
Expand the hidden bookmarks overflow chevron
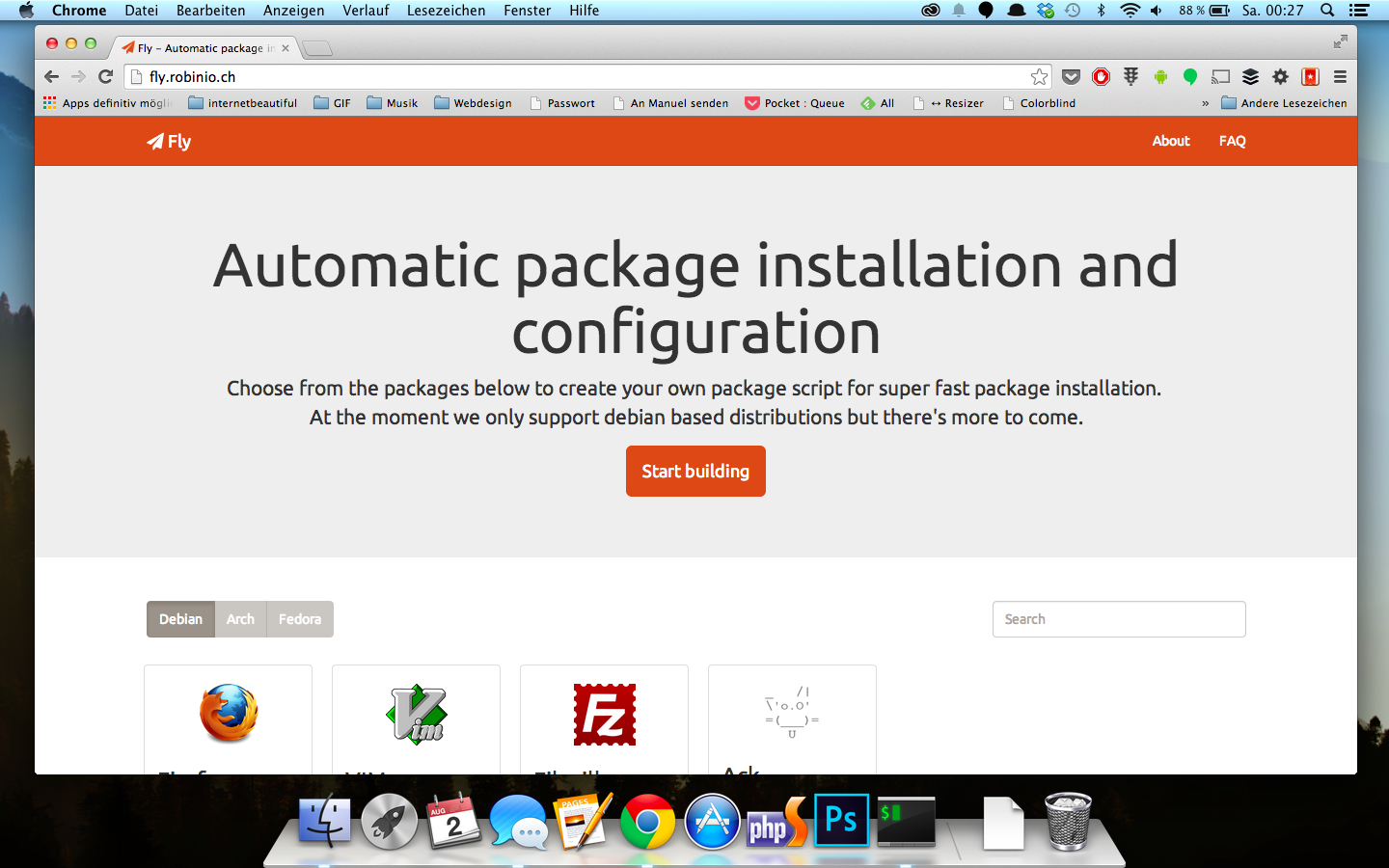coord(1205,103)
